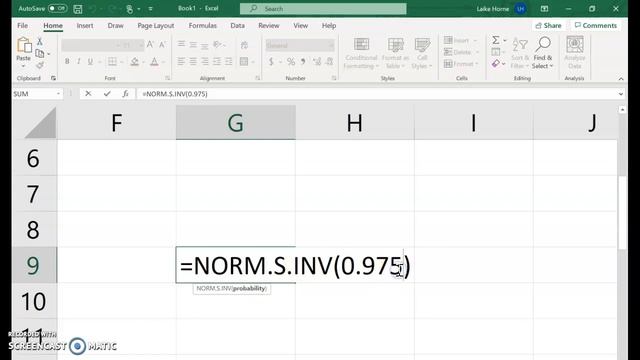
Task: Click Increase Decimal icon
Action: pyautogui.click(x=317, y=62)
